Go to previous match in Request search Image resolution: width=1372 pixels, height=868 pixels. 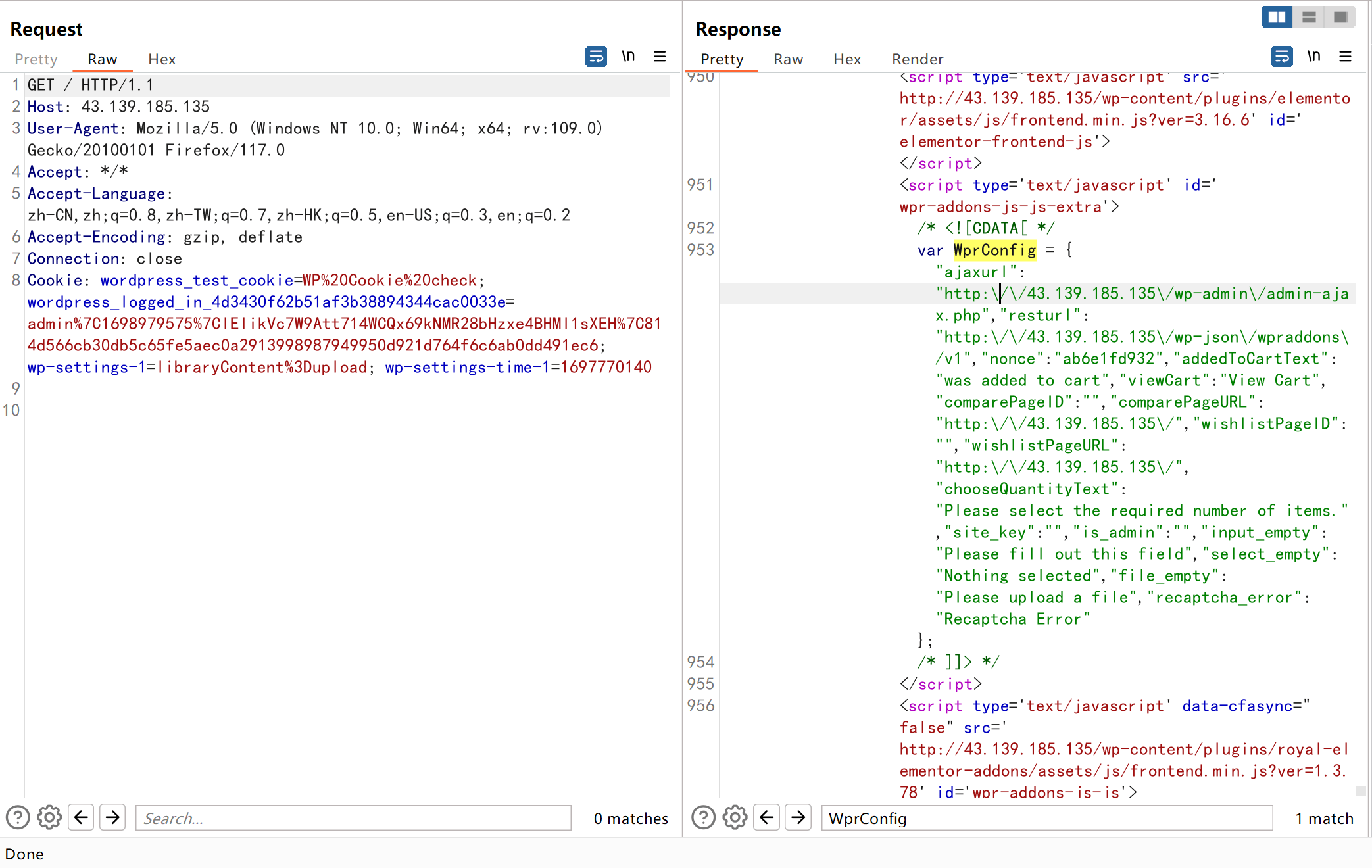tap(81, 817)
